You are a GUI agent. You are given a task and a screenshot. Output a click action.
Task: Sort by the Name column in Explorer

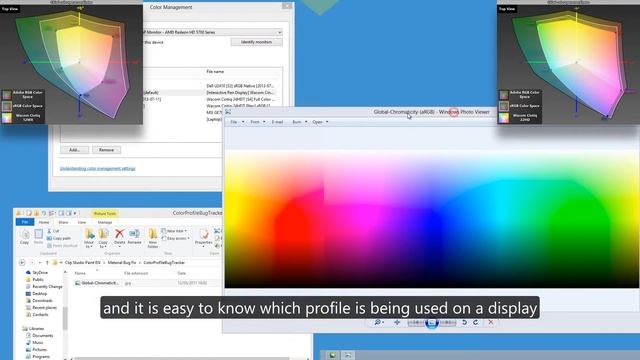(x=80, y=273)
